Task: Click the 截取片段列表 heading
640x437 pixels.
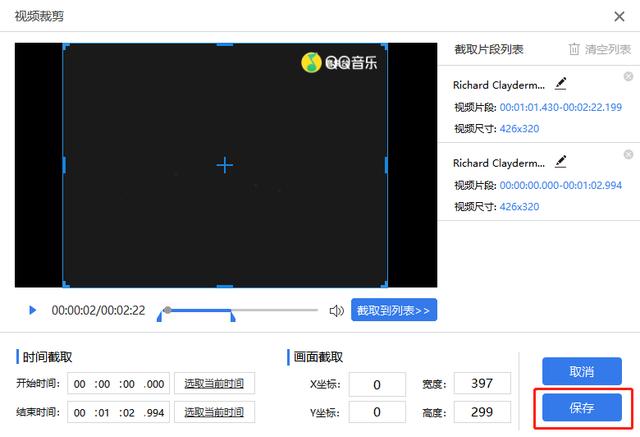Action: pos(489,49)
